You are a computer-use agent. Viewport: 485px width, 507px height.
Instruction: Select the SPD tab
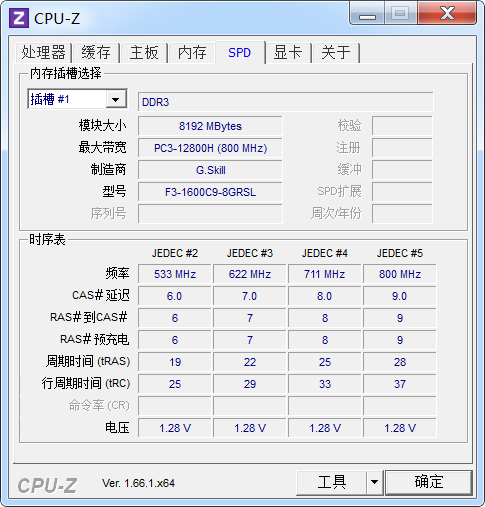[x=240, y=52]
